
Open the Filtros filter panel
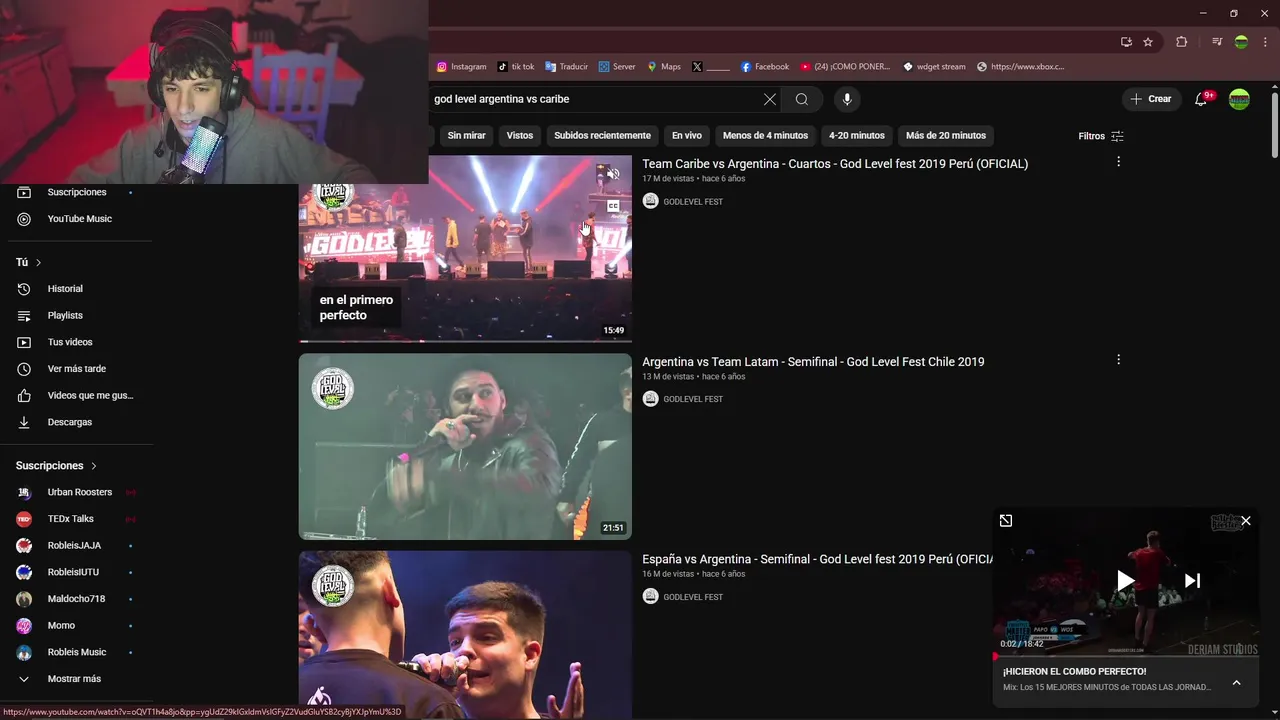[1101, 136]
